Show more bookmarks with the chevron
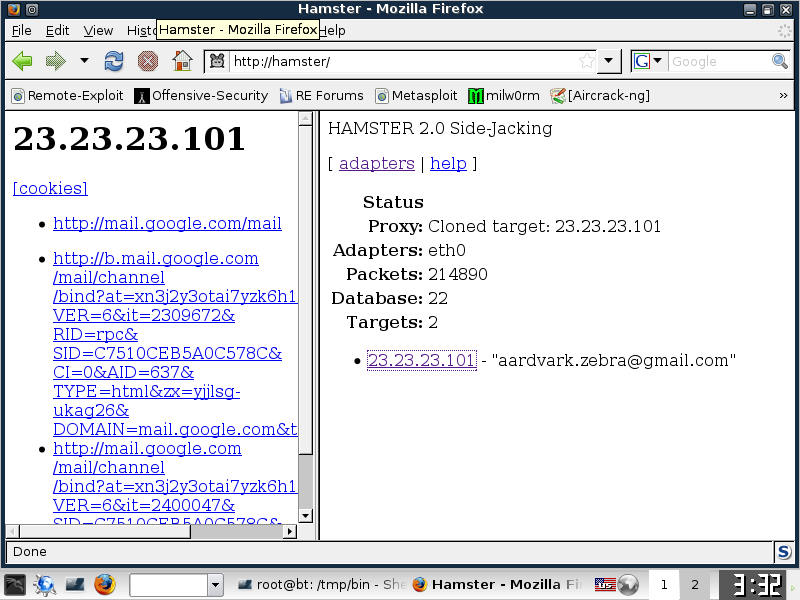The width and height of the screenshot is (800, 600). pos(783,95)
